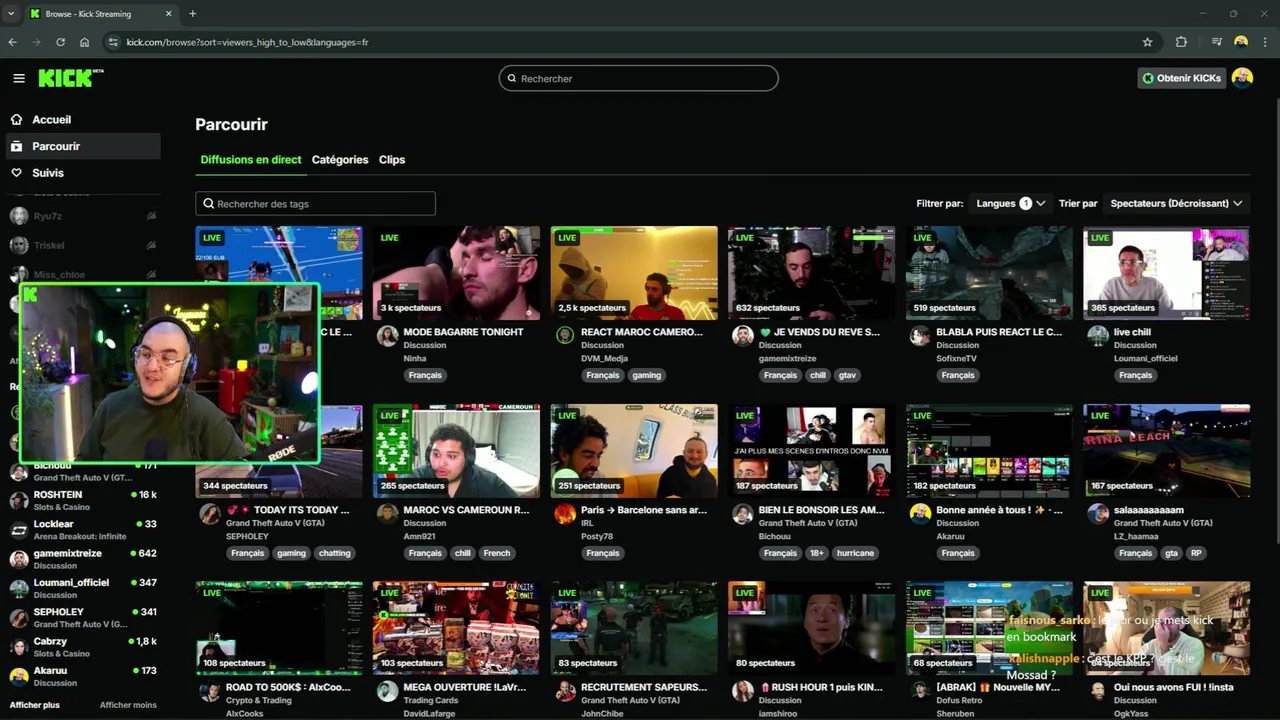The height and width of the screenshot is (720, 1280).
Task: Click SofixneTV channel avatar
Action: click(920, 336)
